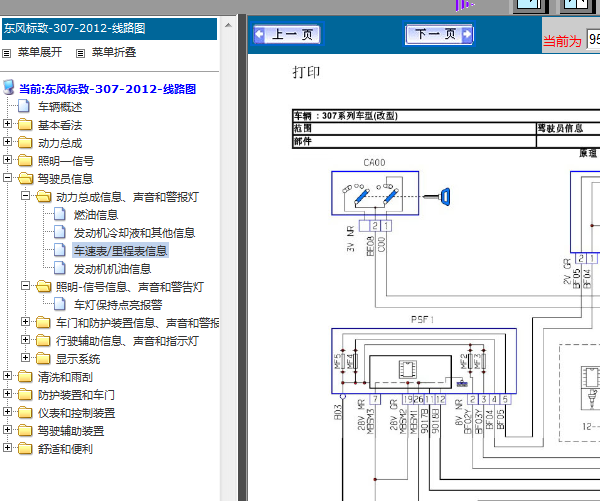Click the document icon next to 发动机机油信息
600x501 pixels.
point(60,268)
